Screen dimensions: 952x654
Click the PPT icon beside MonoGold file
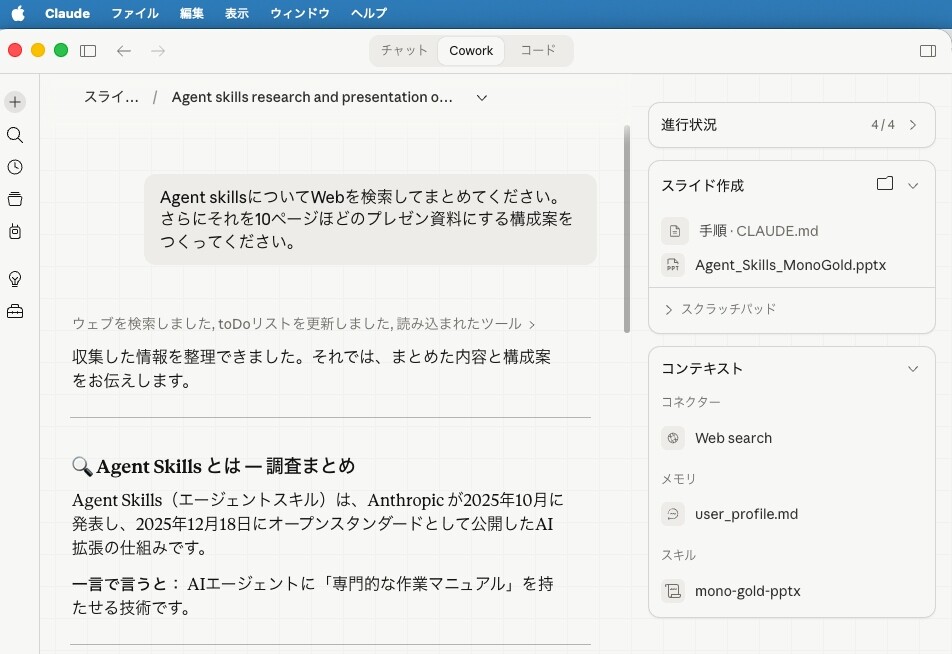[673, 265]
